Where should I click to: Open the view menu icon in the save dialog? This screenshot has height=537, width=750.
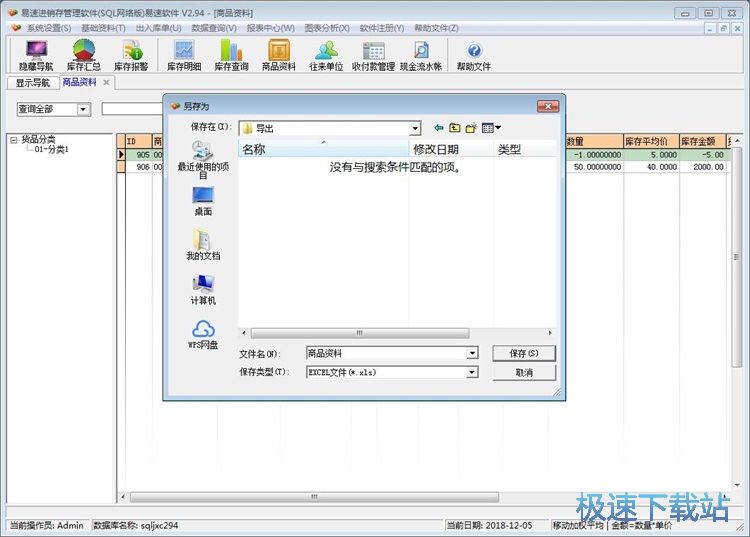[491, 128]
